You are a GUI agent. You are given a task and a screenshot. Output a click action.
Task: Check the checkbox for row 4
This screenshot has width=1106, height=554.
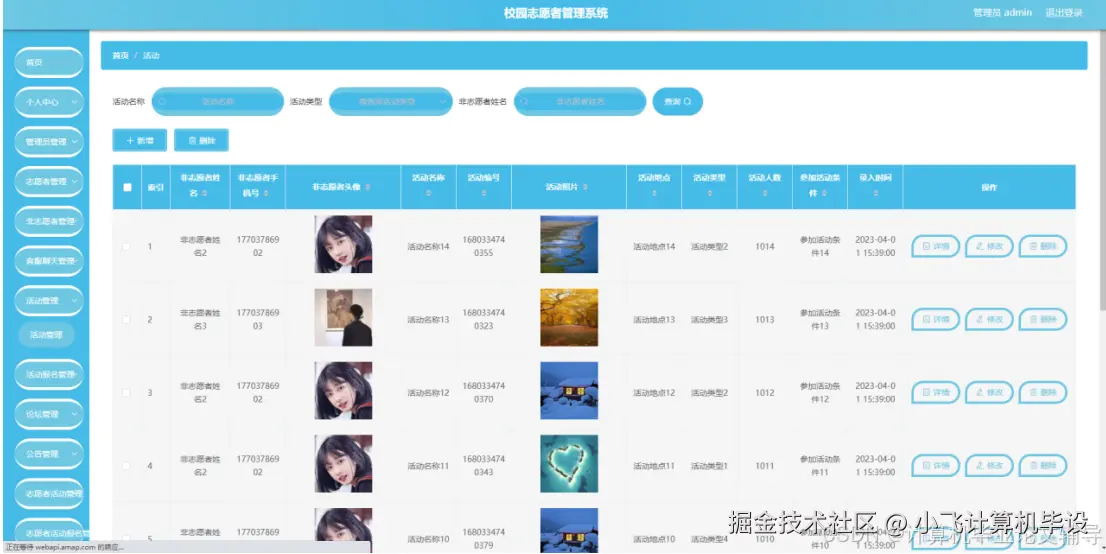click(127, 466)
